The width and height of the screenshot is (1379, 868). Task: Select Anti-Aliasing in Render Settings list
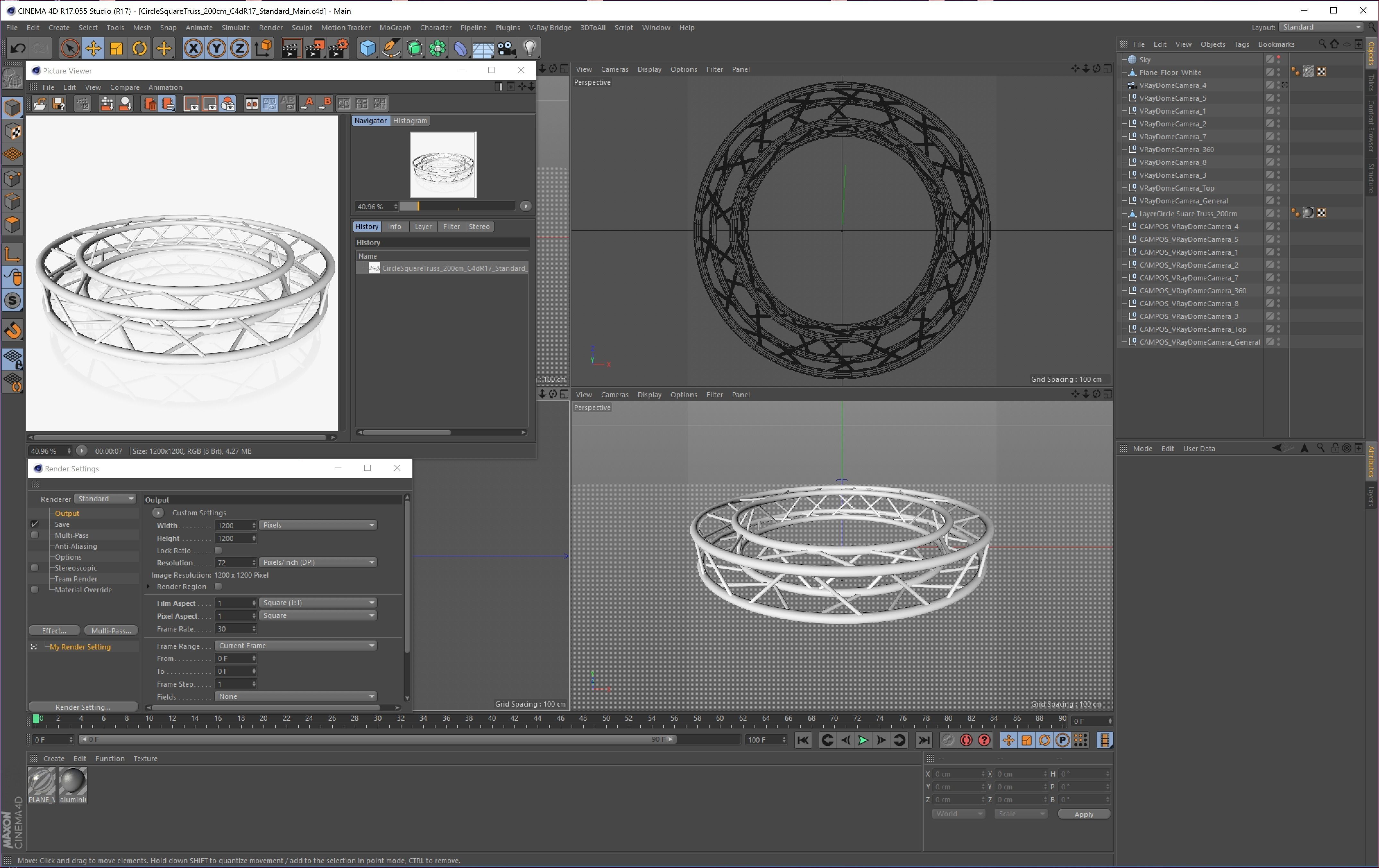76,546
